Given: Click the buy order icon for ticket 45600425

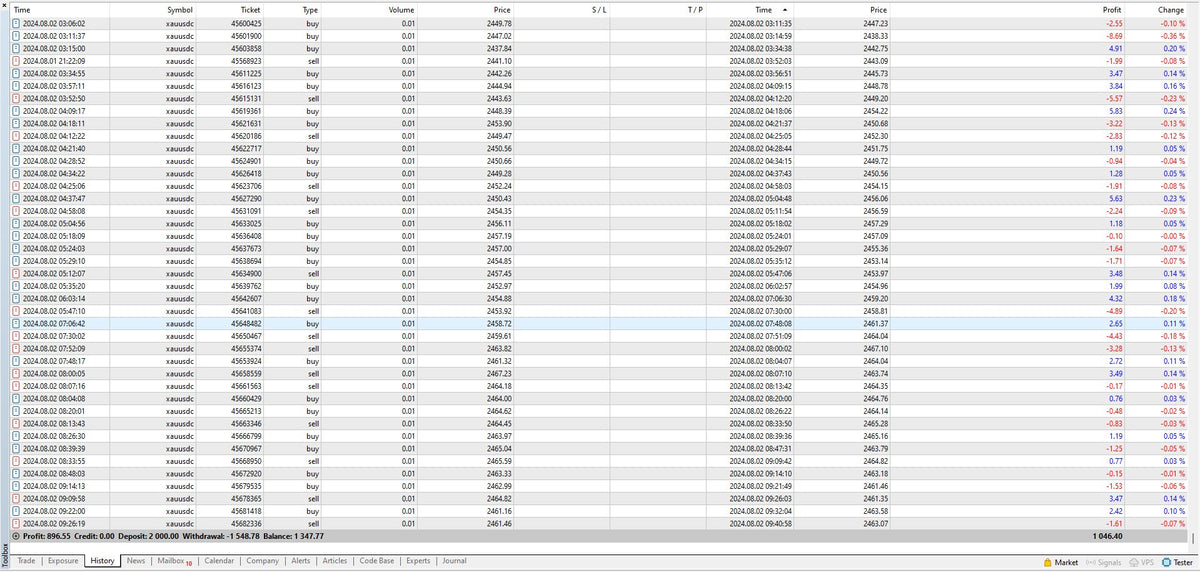Looking at the screenshot, I should point(15,23).
